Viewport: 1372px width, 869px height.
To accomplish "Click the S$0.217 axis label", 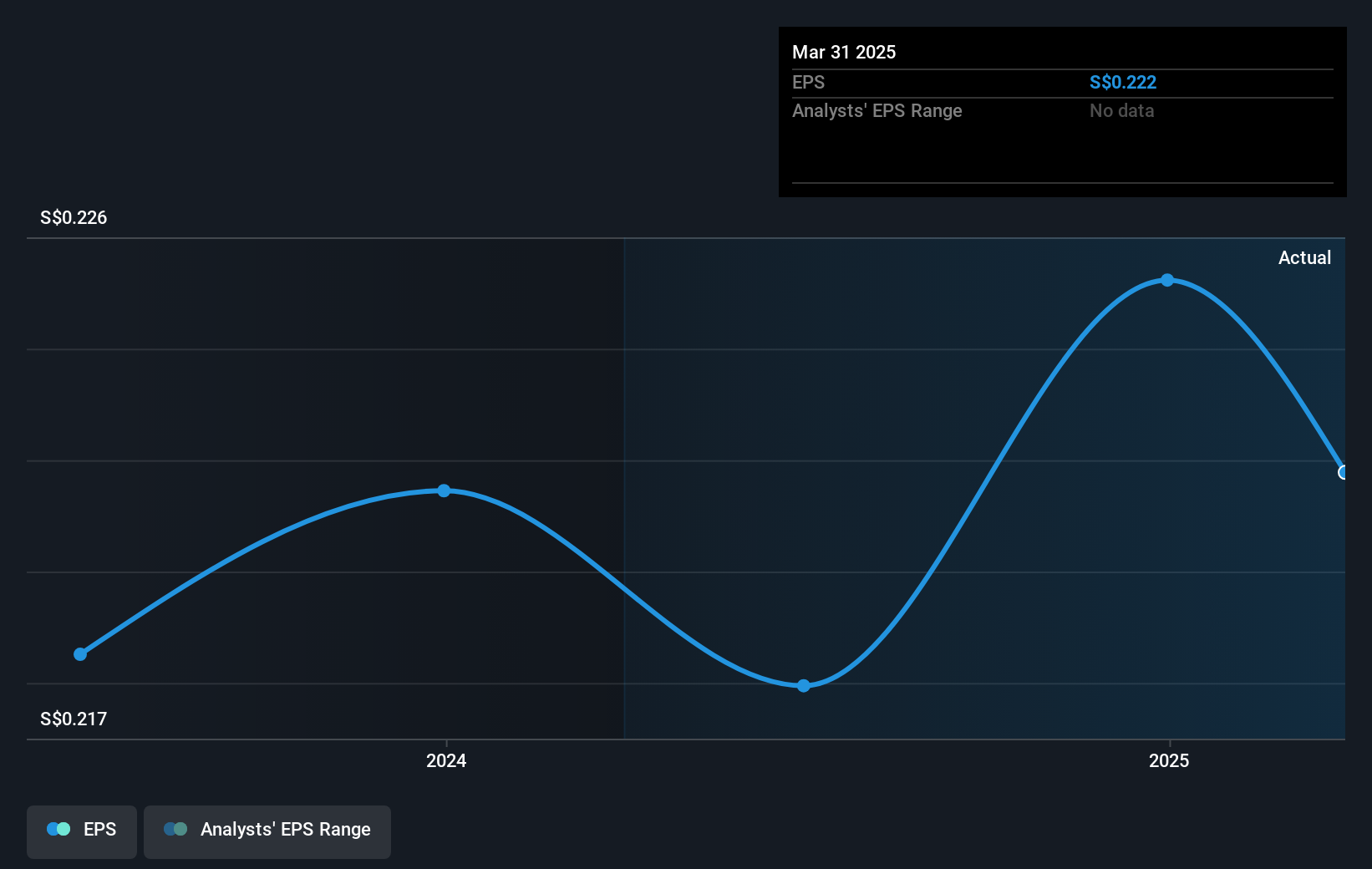I will (72, 718).
